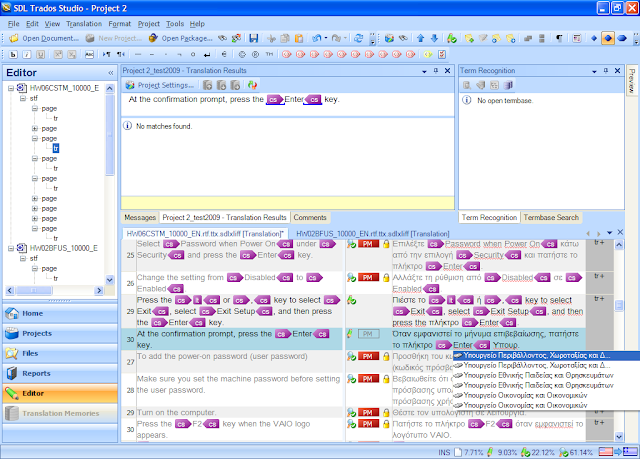640x459 pixels.
Task: Confirm translation with green check pencil icon
Action: pos(451,38)
